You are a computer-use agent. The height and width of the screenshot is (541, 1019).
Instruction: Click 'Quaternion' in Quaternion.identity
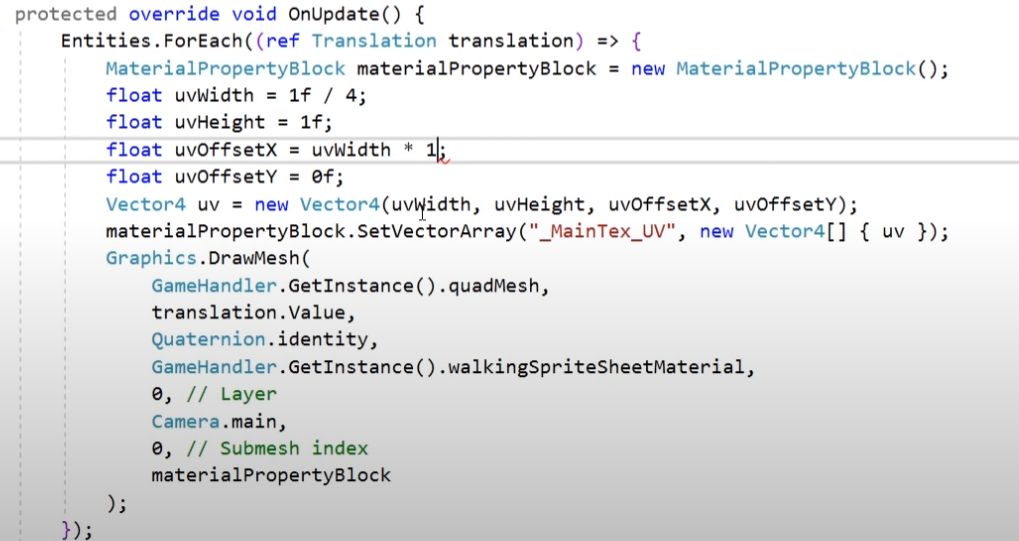[x=209, y=339]
